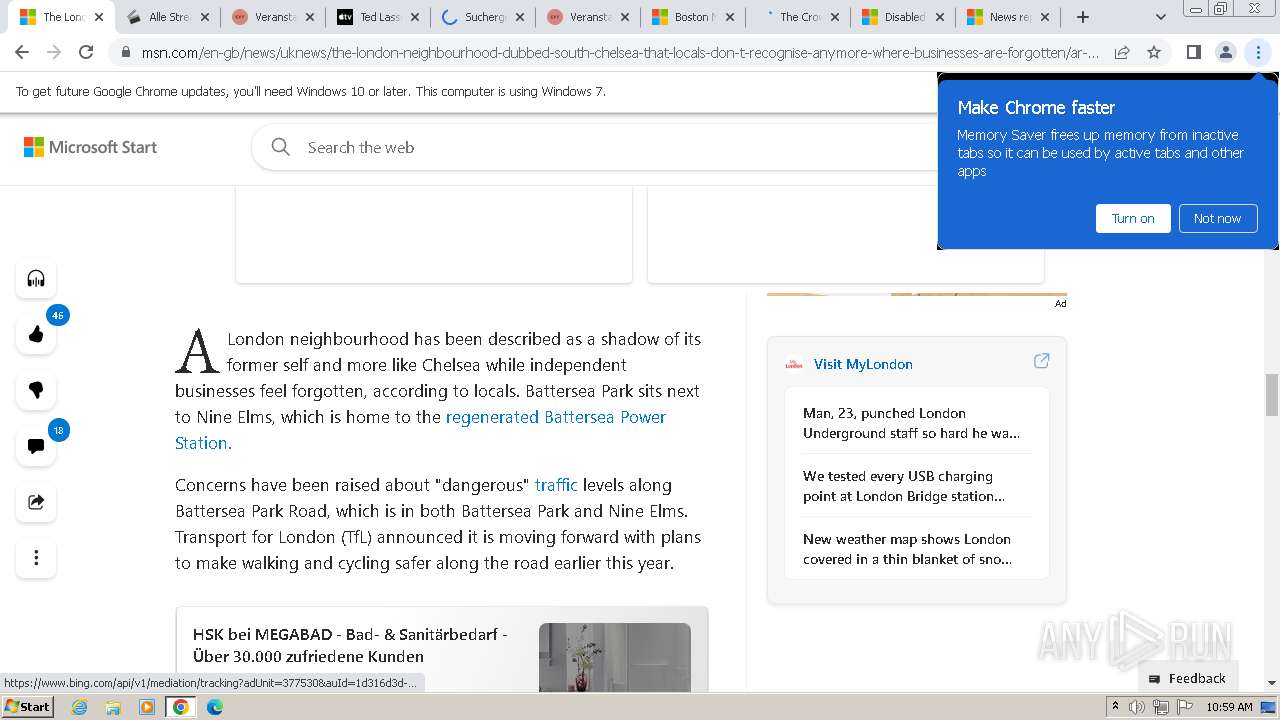Go forward with the browser forward arrow

[x=54, y=52]
